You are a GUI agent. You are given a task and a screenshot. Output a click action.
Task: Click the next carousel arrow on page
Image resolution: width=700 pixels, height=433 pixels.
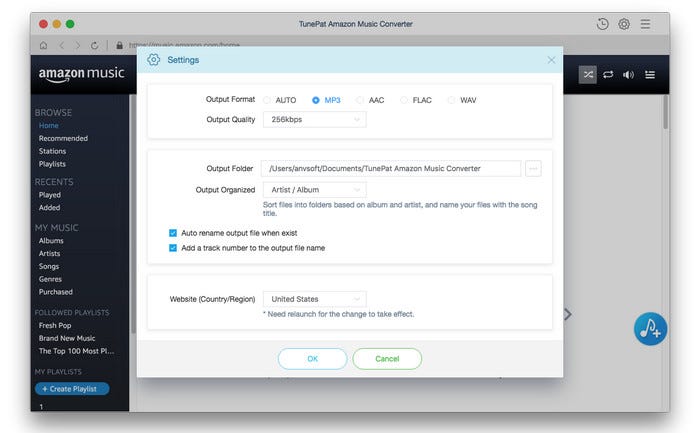[568, 314]
